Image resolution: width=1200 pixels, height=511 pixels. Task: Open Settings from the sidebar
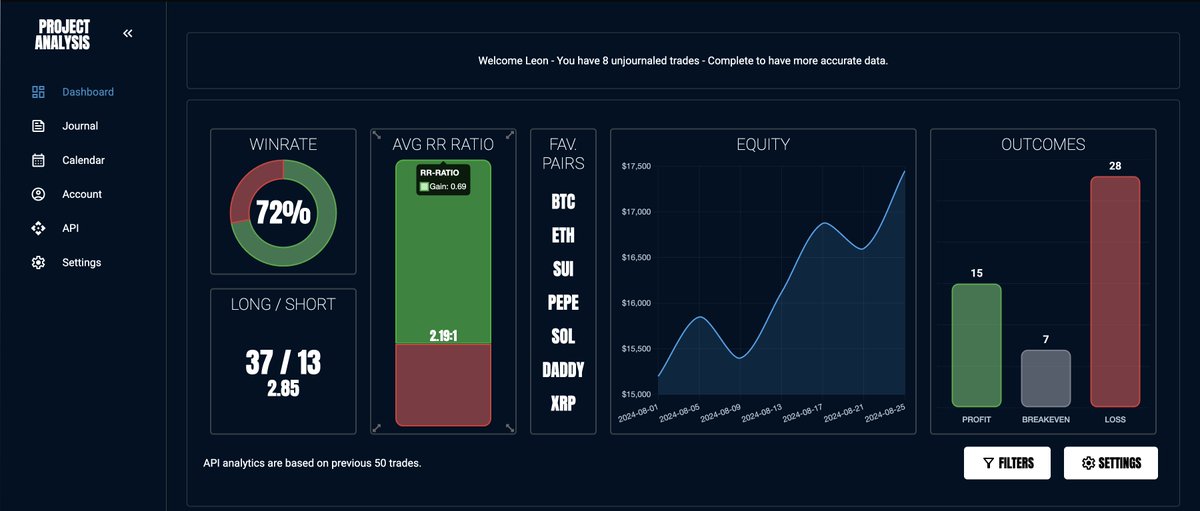tap(81, 262)
